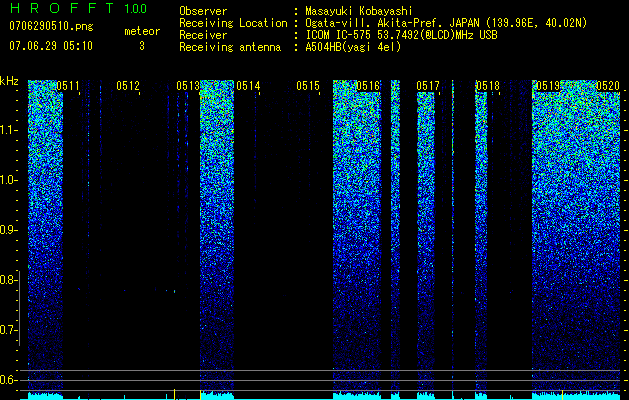This screenshot has width=629, height=400.
Task: Click the 0519 time marker
Action: (548, 86)
